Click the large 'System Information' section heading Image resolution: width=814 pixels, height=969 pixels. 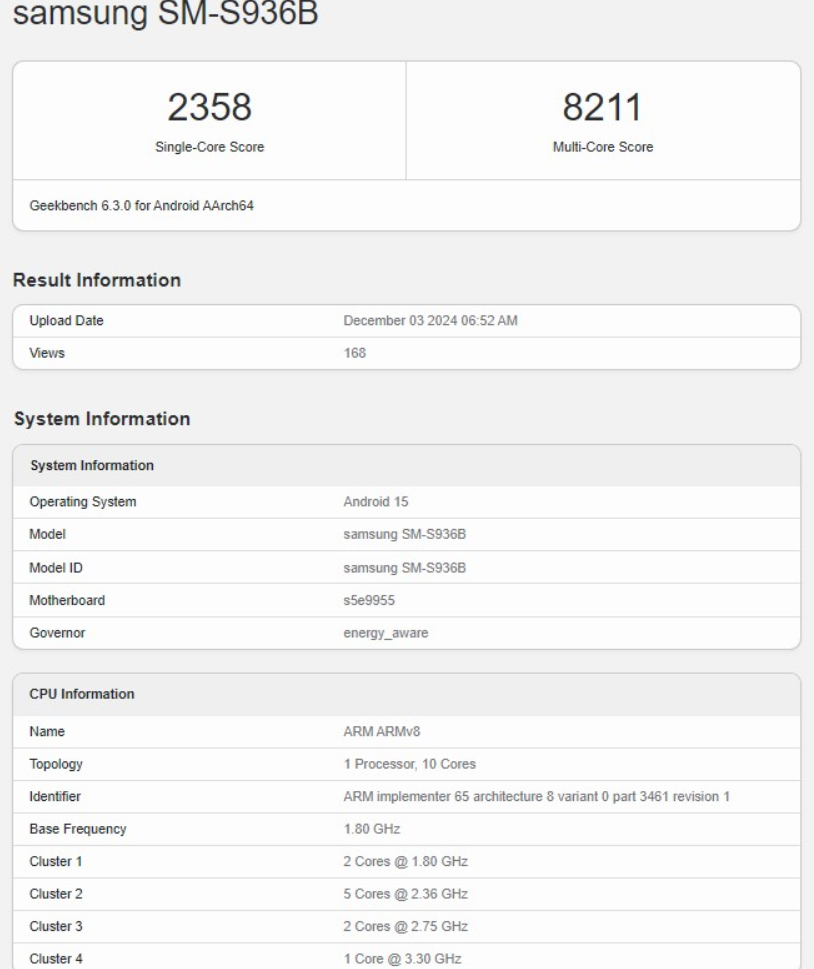click(x=102, y=419)
